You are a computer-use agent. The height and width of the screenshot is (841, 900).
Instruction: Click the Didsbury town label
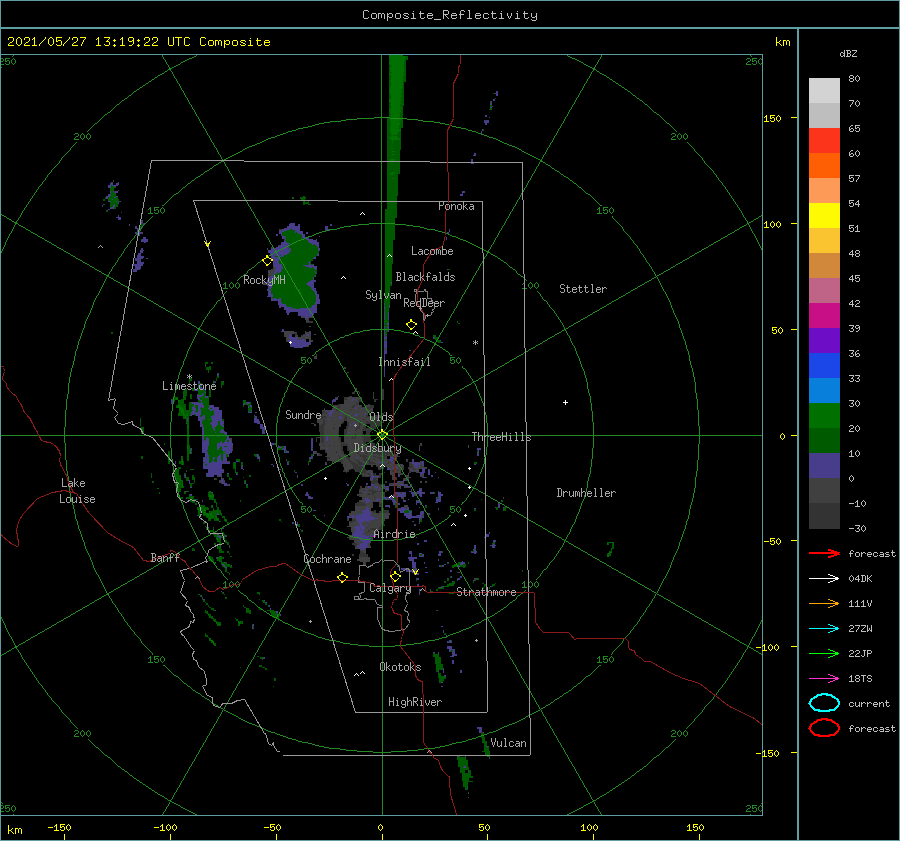(x=378, y=448)
